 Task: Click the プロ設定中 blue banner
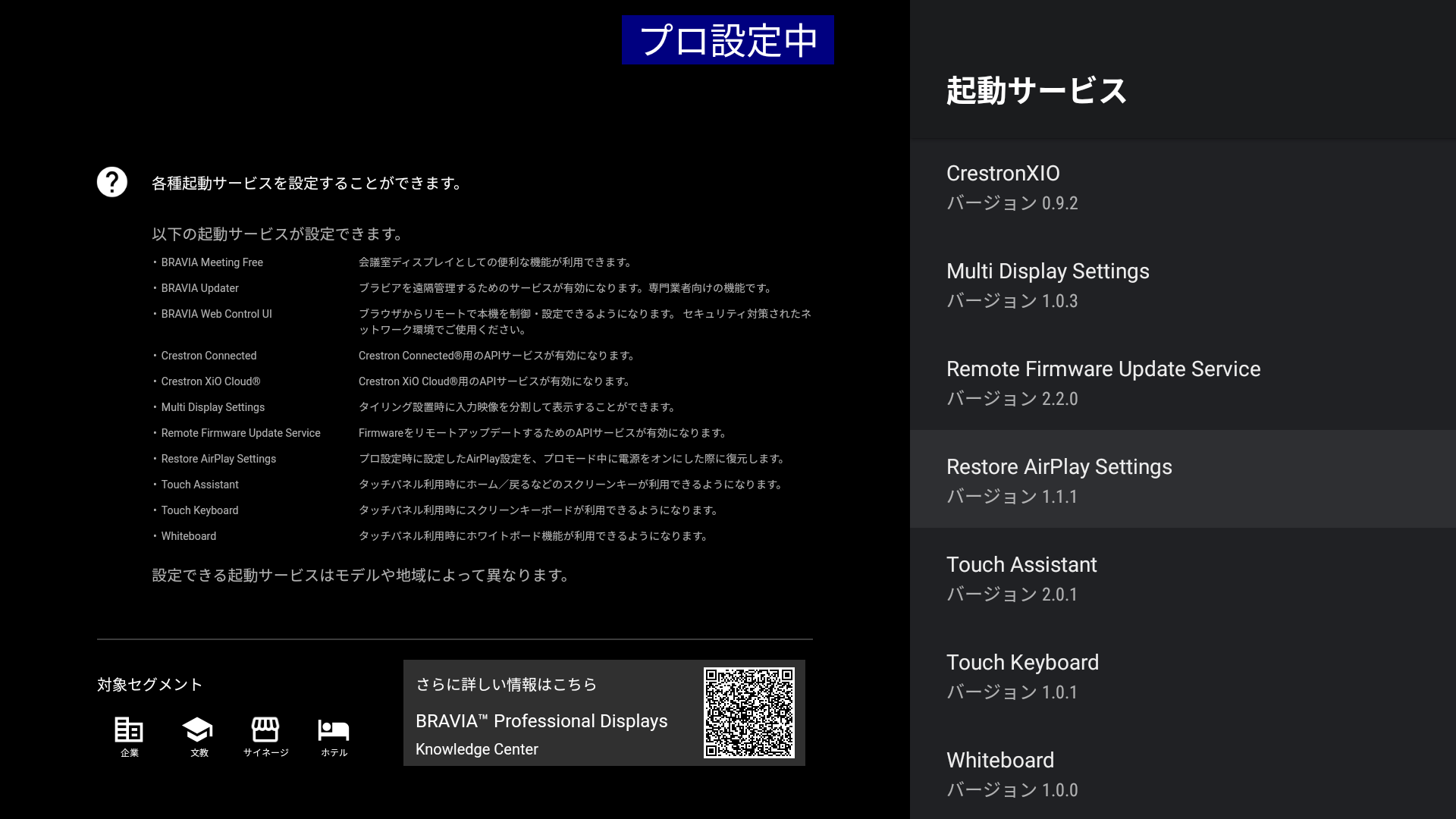tap(727, 40)
